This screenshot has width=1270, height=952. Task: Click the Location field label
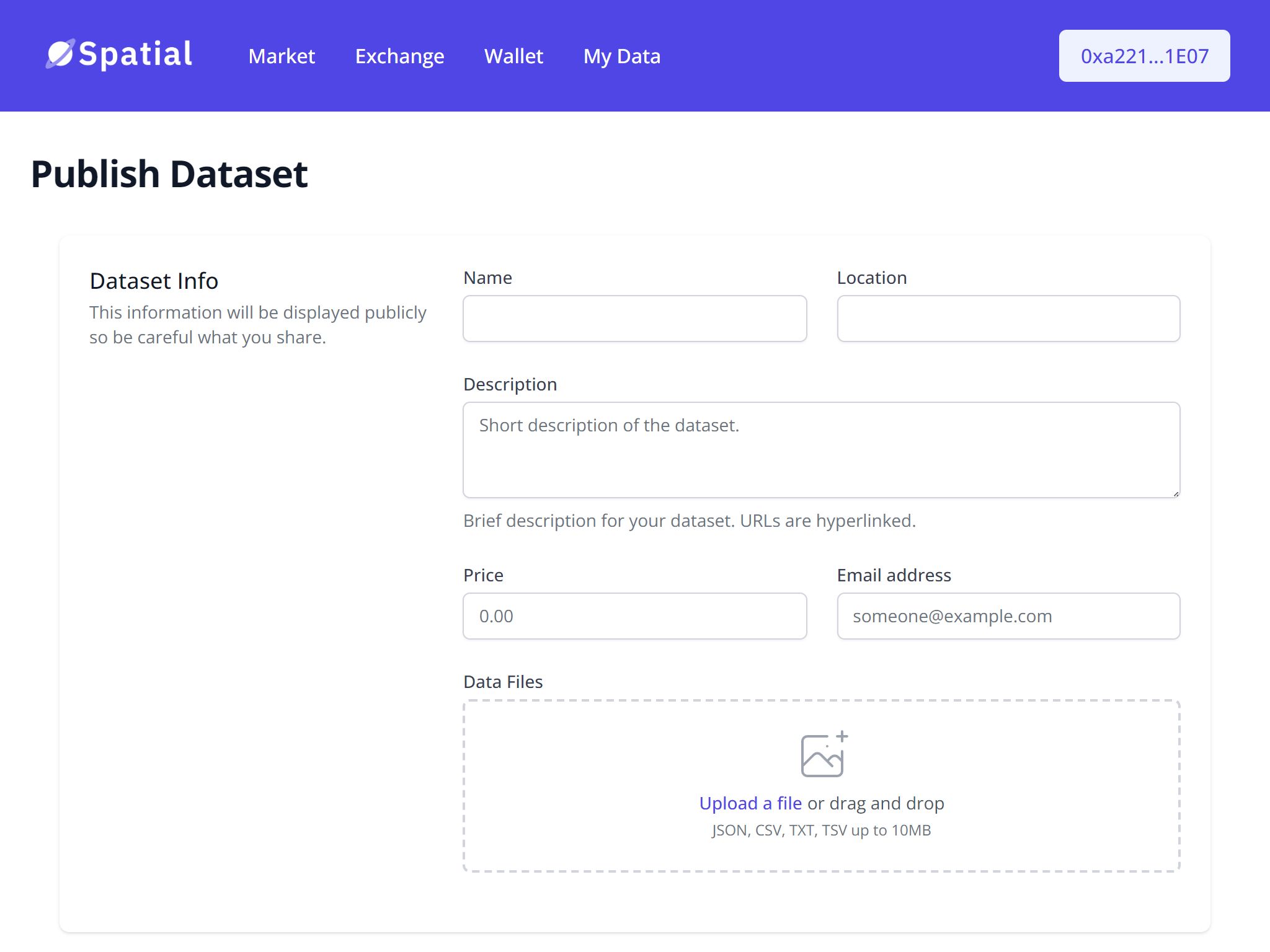872,278
